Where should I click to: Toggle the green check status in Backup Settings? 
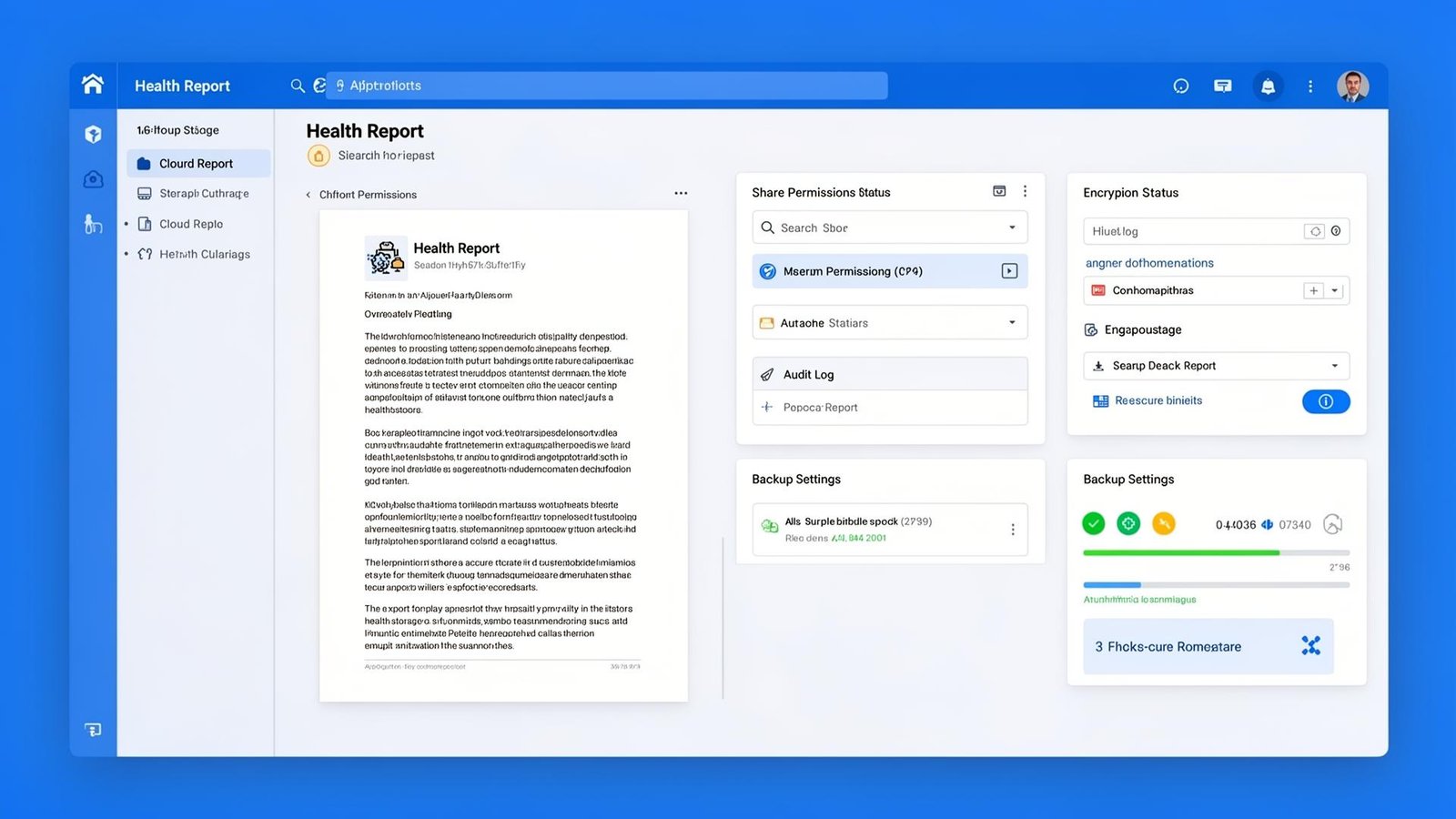pos(1094,523)
